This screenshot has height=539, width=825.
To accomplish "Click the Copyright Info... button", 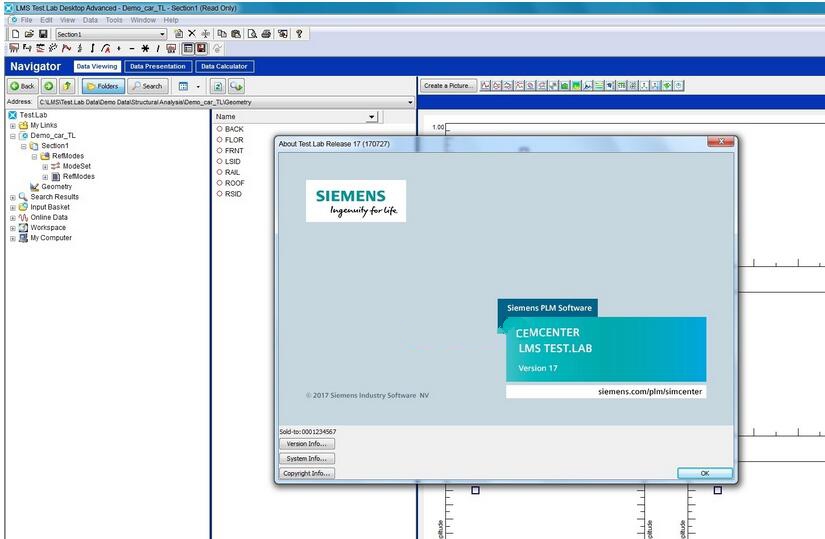I will coord(307,473).
